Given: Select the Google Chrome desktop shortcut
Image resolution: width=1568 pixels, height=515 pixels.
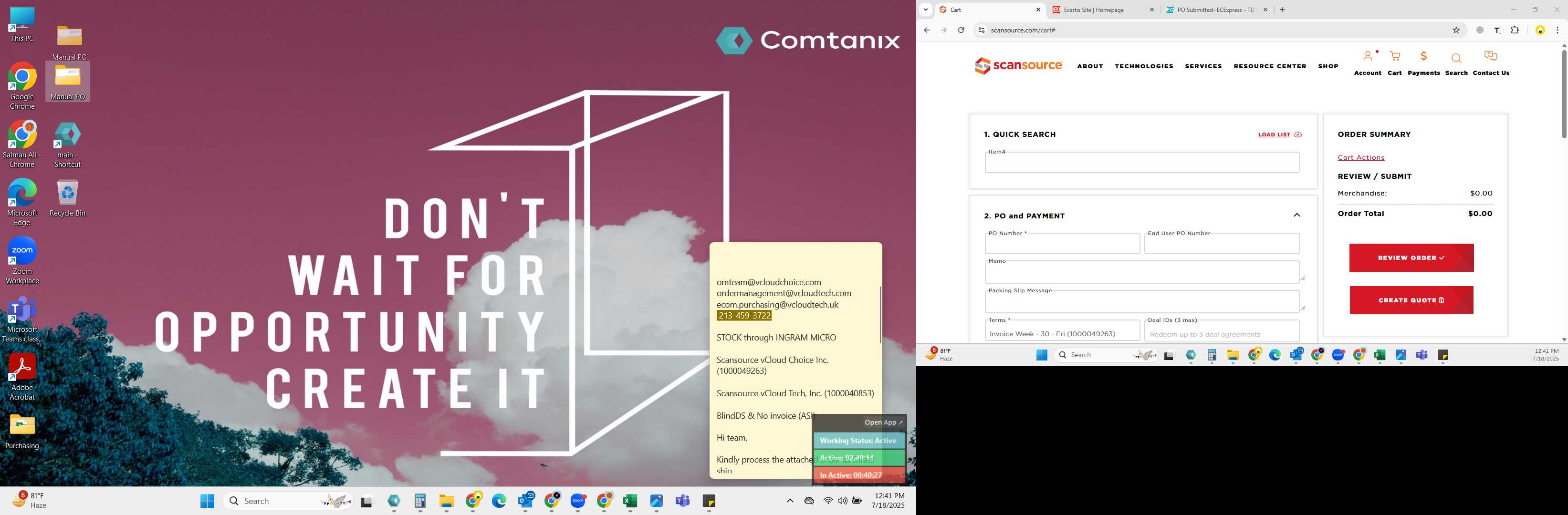Looking at the screenshot, I should tap(22, 86).
